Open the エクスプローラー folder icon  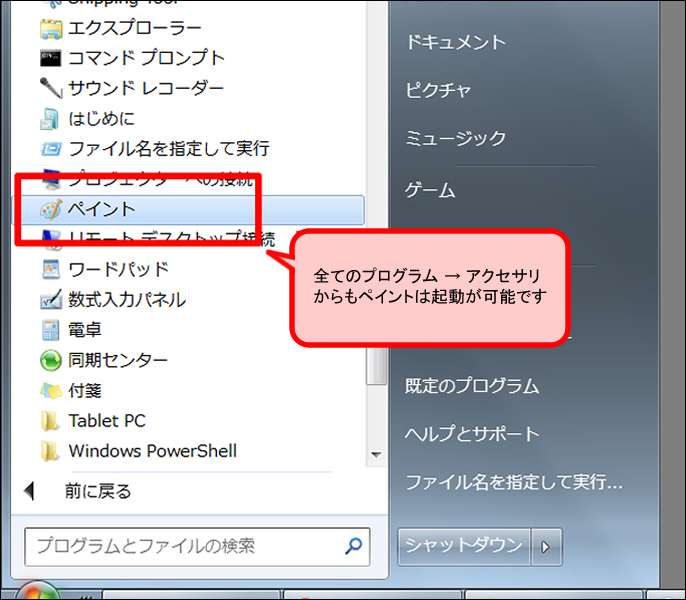pyautogui.click(x=51, y=29)
